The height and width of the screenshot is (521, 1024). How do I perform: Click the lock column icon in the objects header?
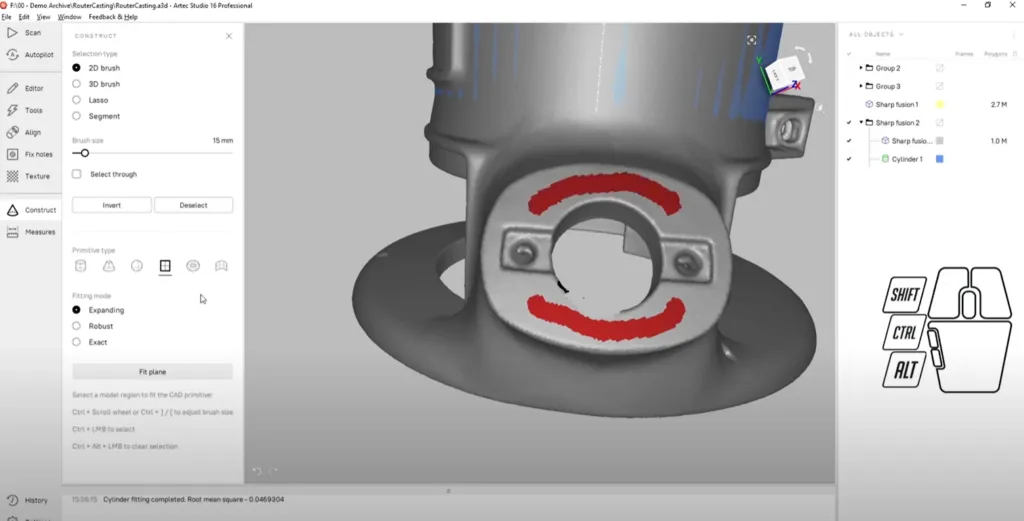tap(1015, 54)
